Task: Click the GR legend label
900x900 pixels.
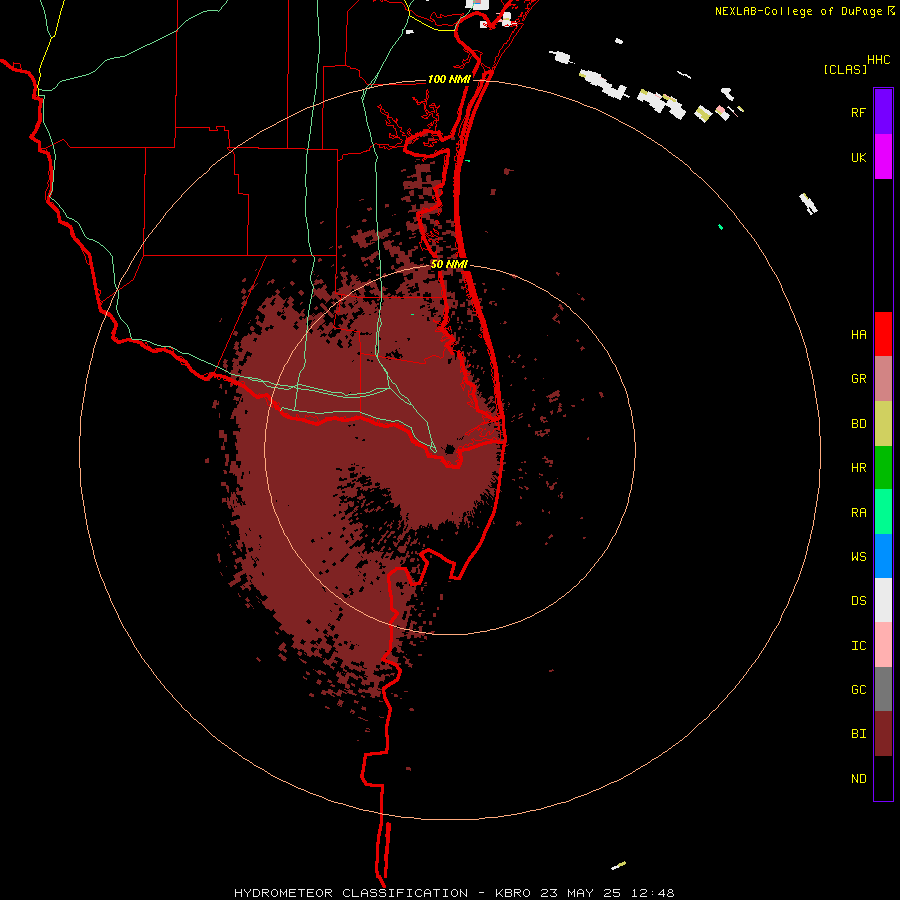Action: click(x=858, y=379)
